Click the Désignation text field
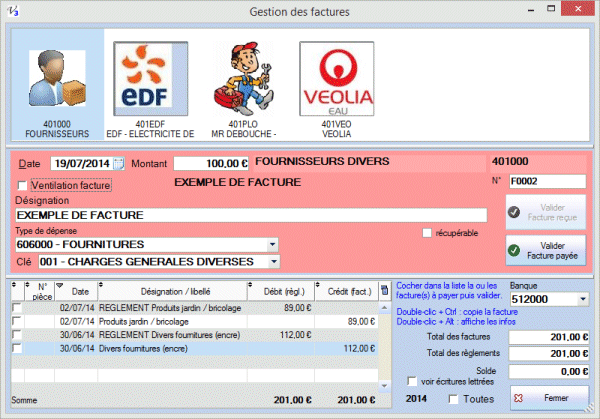Image resolution: width=600 pixels, height=419 pixels. click(209, 215)
